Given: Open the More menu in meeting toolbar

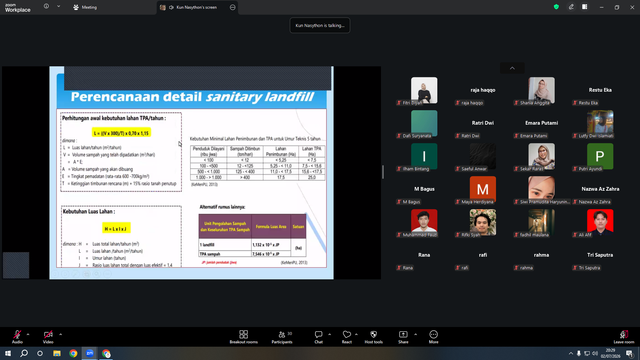Looking at the screenshot, I should [433, 337].
